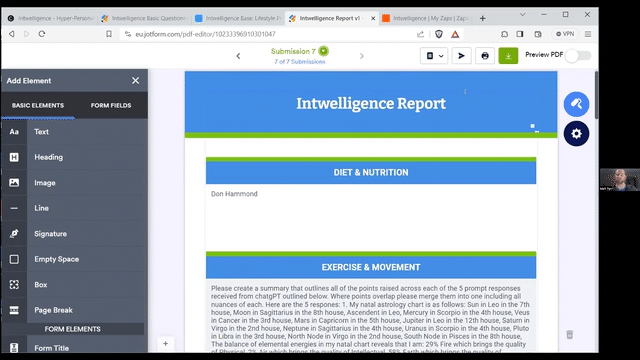Open the Intwelligence Base Lifestyle tab
Viewport: 640px width, 360px height.
[238, 18]
